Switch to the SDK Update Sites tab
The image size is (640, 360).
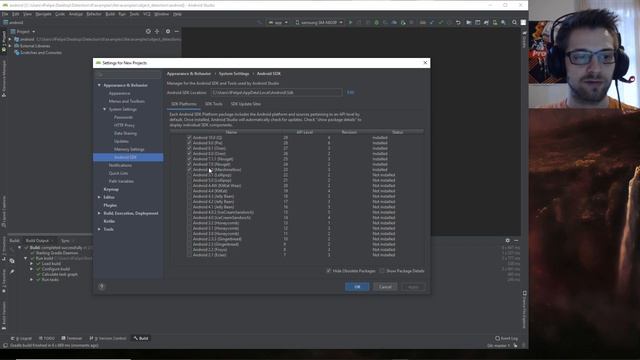coord(246,104)
